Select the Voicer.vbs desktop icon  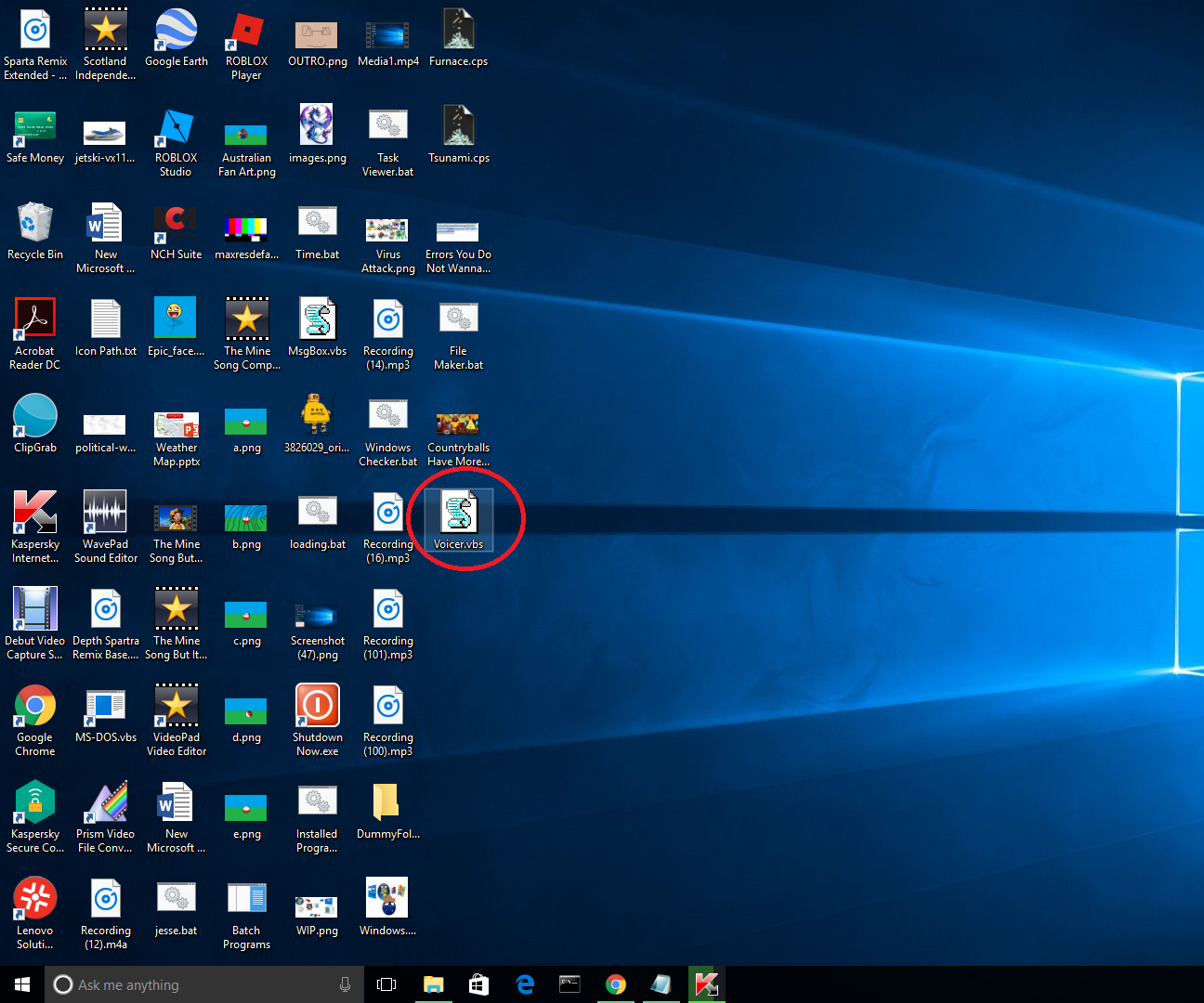(x=458, y=514)
